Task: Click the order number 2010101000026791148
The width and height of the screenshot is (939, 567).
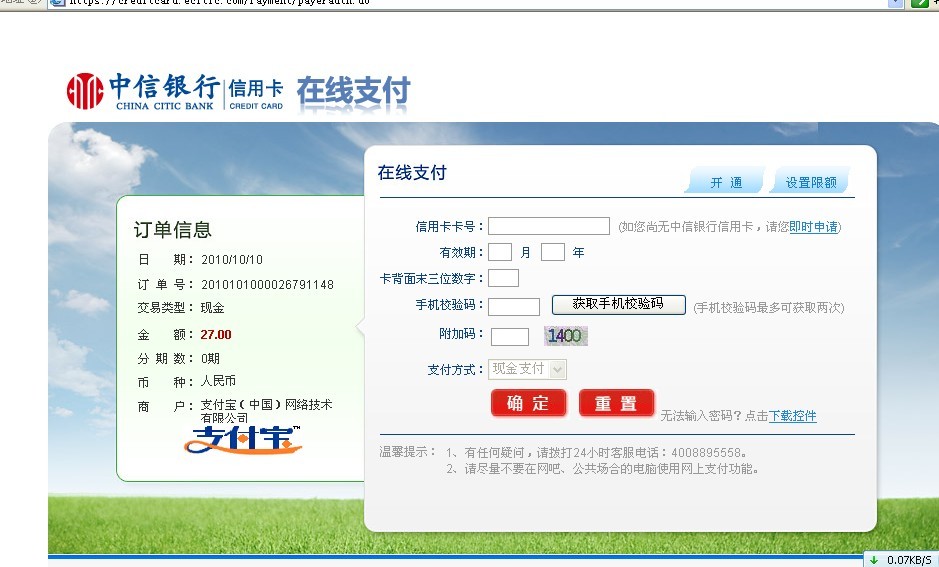Action: click(x=268, y=284)
